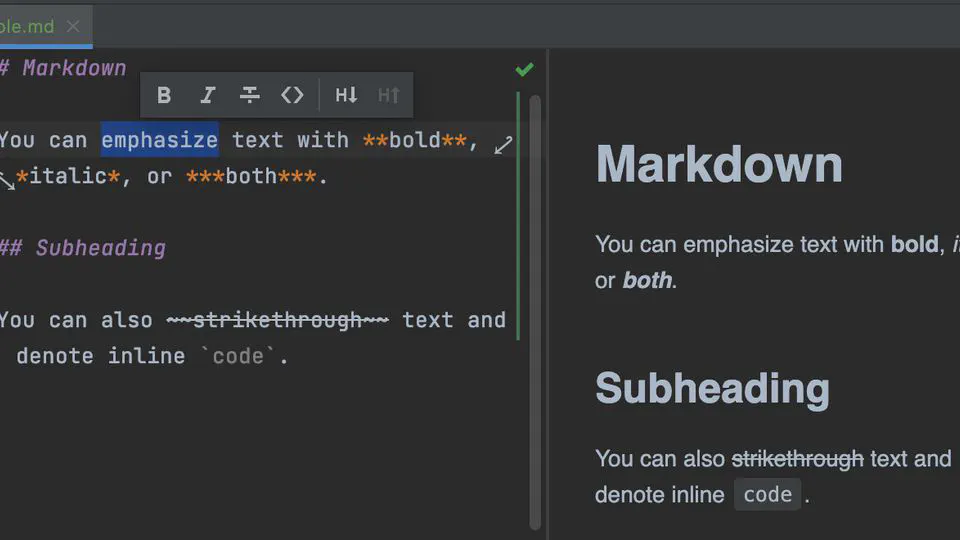Click the continuation wrap arrow before *italic*
This screenshot has height=540, width=960.
(x=7, y=181)
